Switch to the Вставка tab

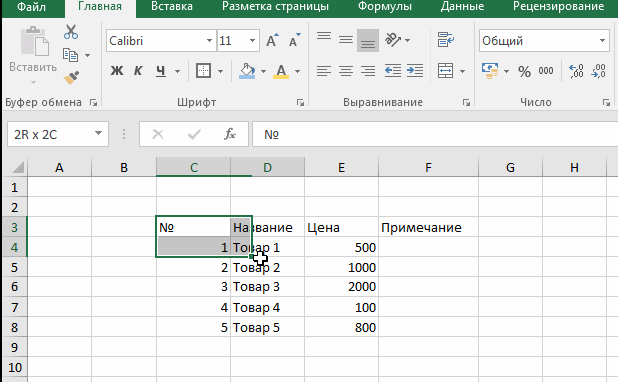click(172, 7)
